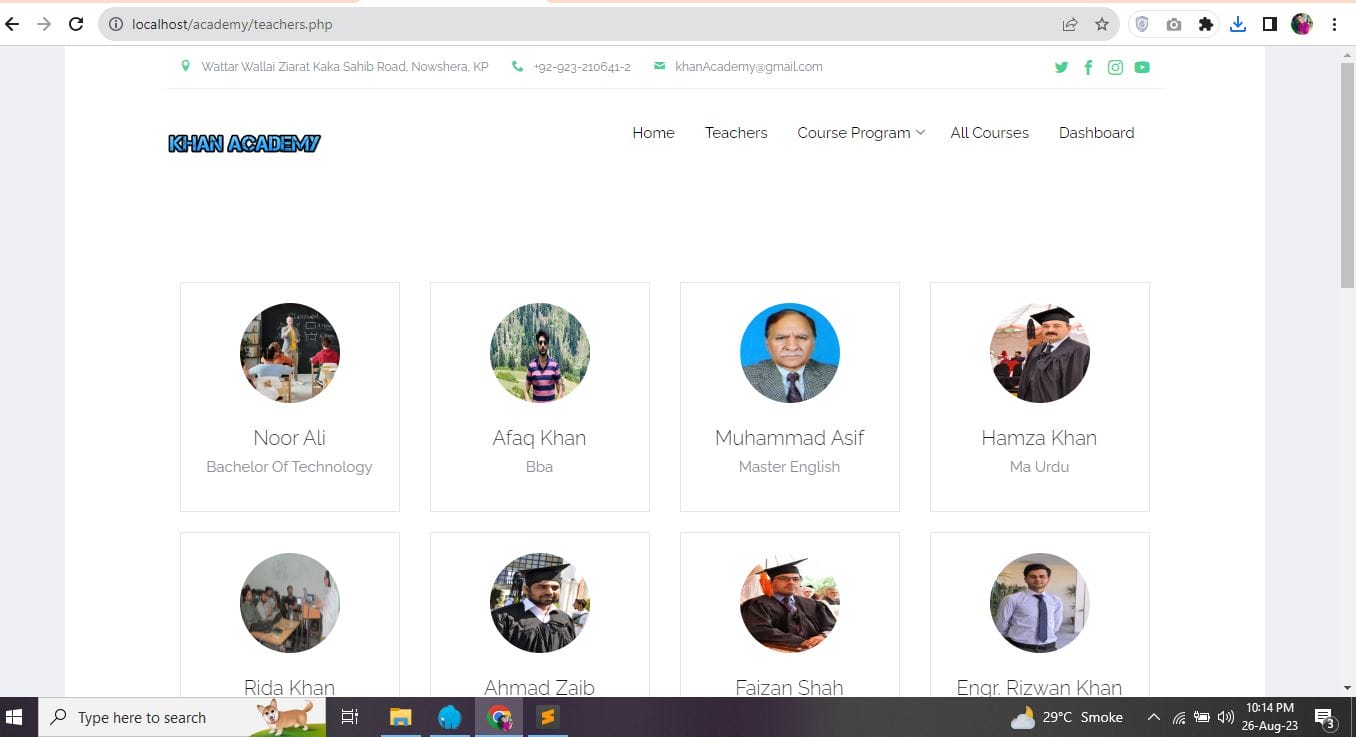Navigate to All Courses page
Image resolution: width=1356 pixels, height=737 pixels.
point(989,133)
